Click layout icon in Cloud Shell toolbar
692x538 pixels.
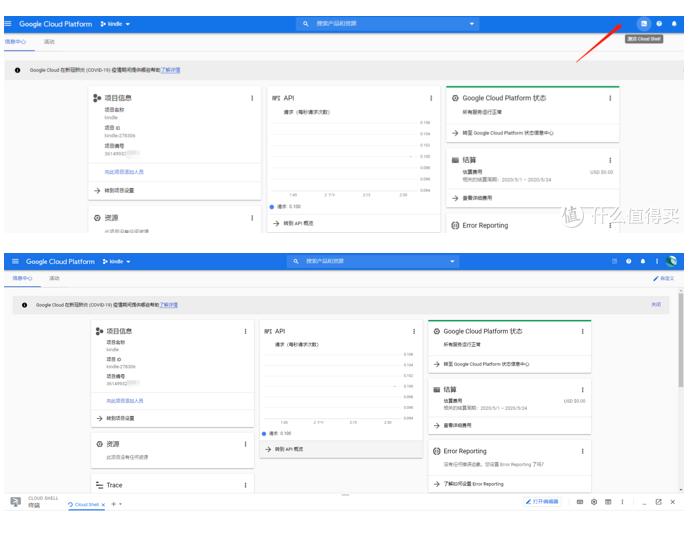(x=608, y=502)
